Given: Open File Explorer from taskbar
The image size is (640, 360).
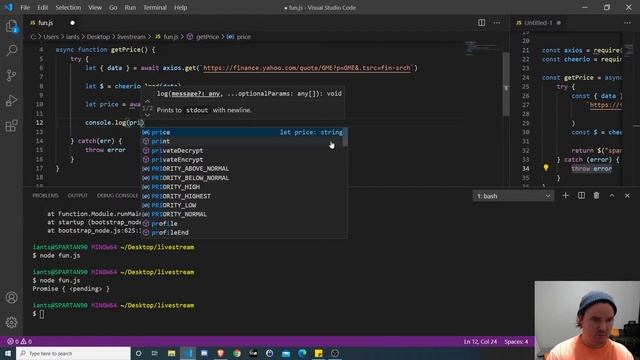Looking at the screenshot, I should 171,353.
